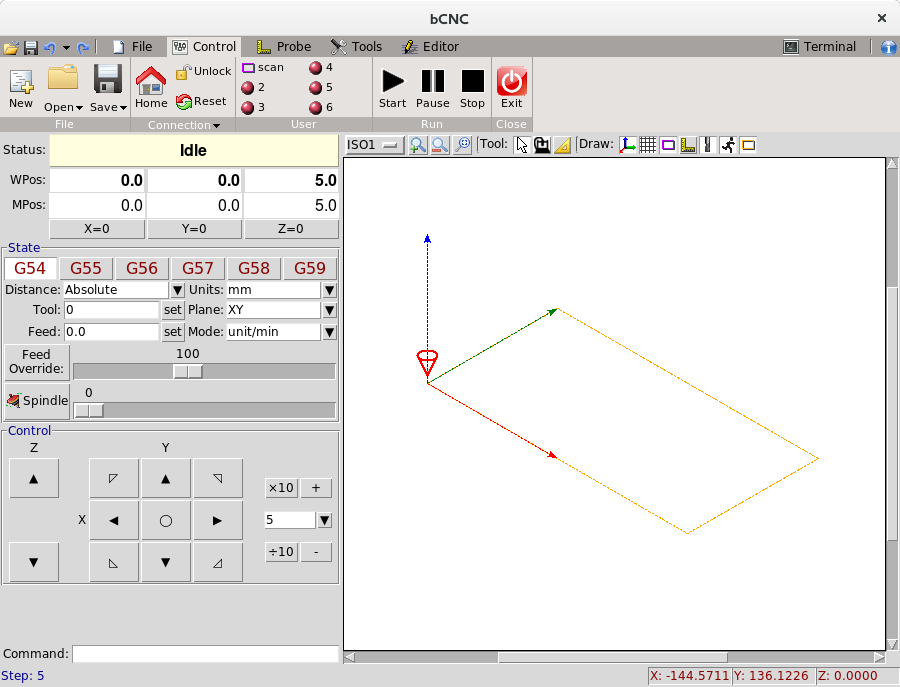Click the save floppy icon in quick toolbar
This screenshot has height=687, width=900.
click(x=31, y=47)
